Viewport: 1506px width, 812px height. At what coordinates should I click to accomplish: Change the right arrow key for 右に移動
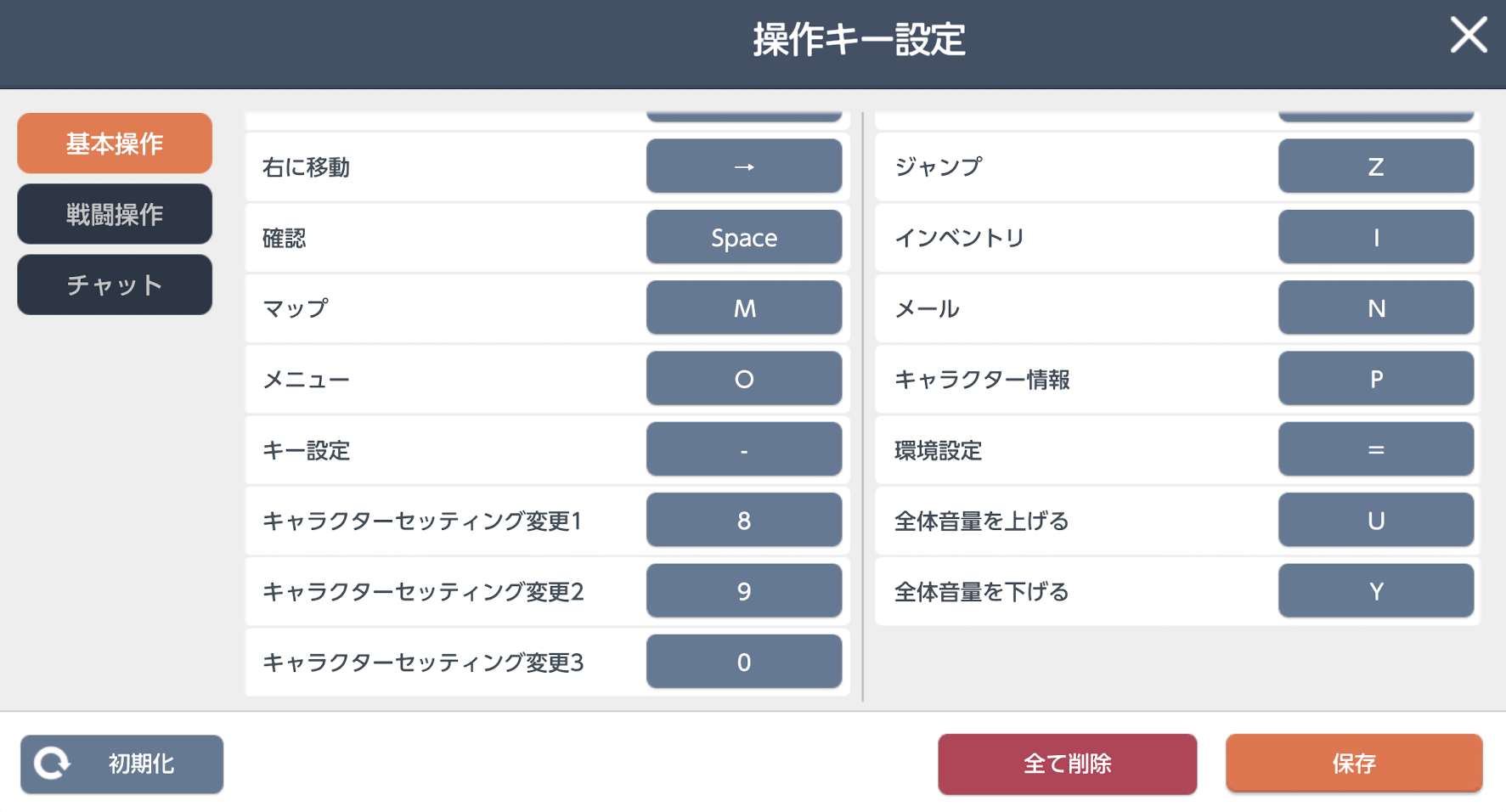[x=744, y=166]
